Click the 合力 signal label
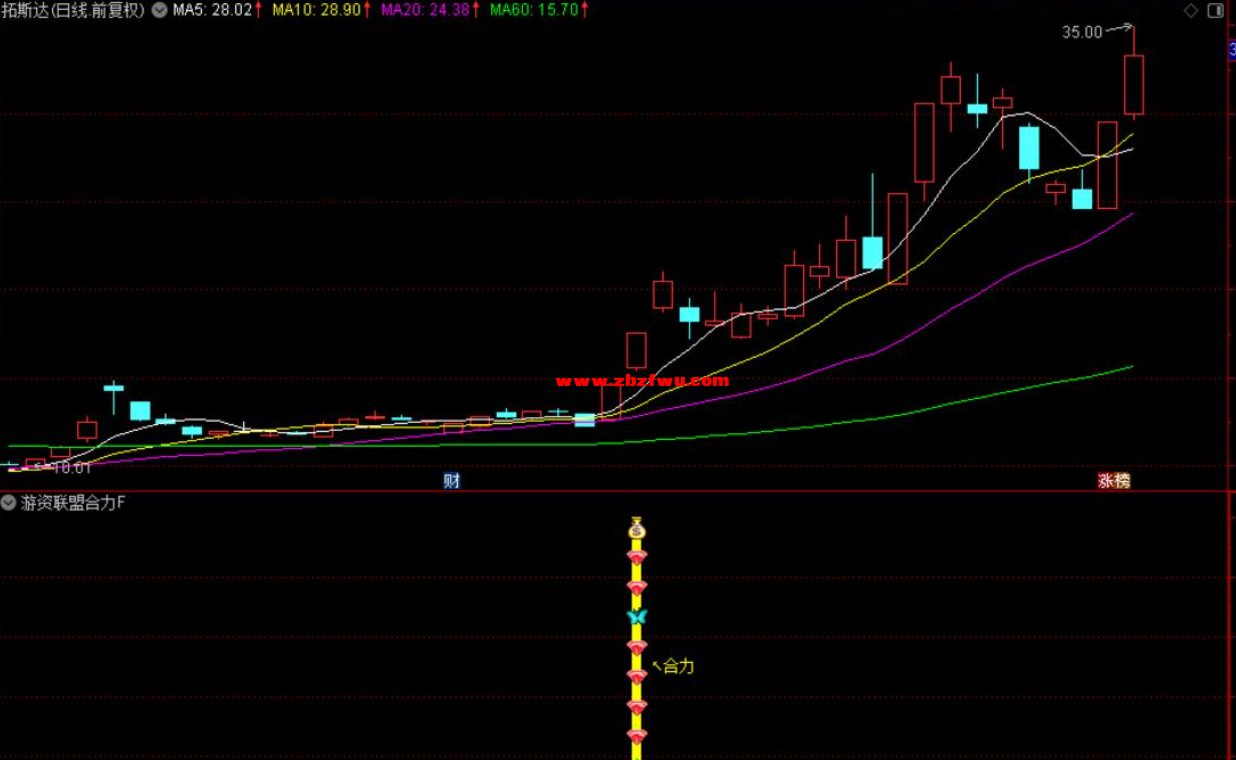 point(678,666)
